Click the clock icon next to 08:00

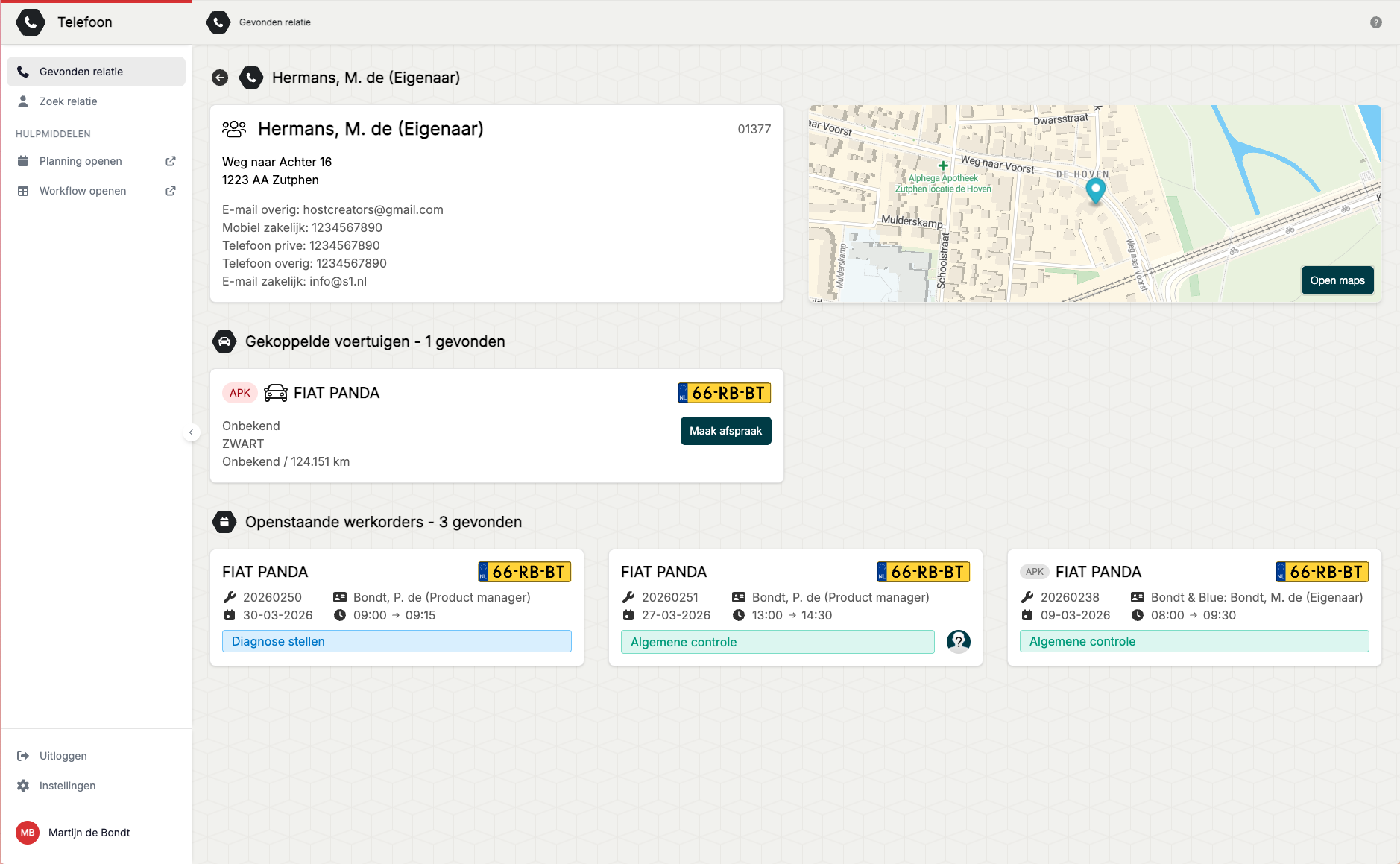pos(1138,615)
